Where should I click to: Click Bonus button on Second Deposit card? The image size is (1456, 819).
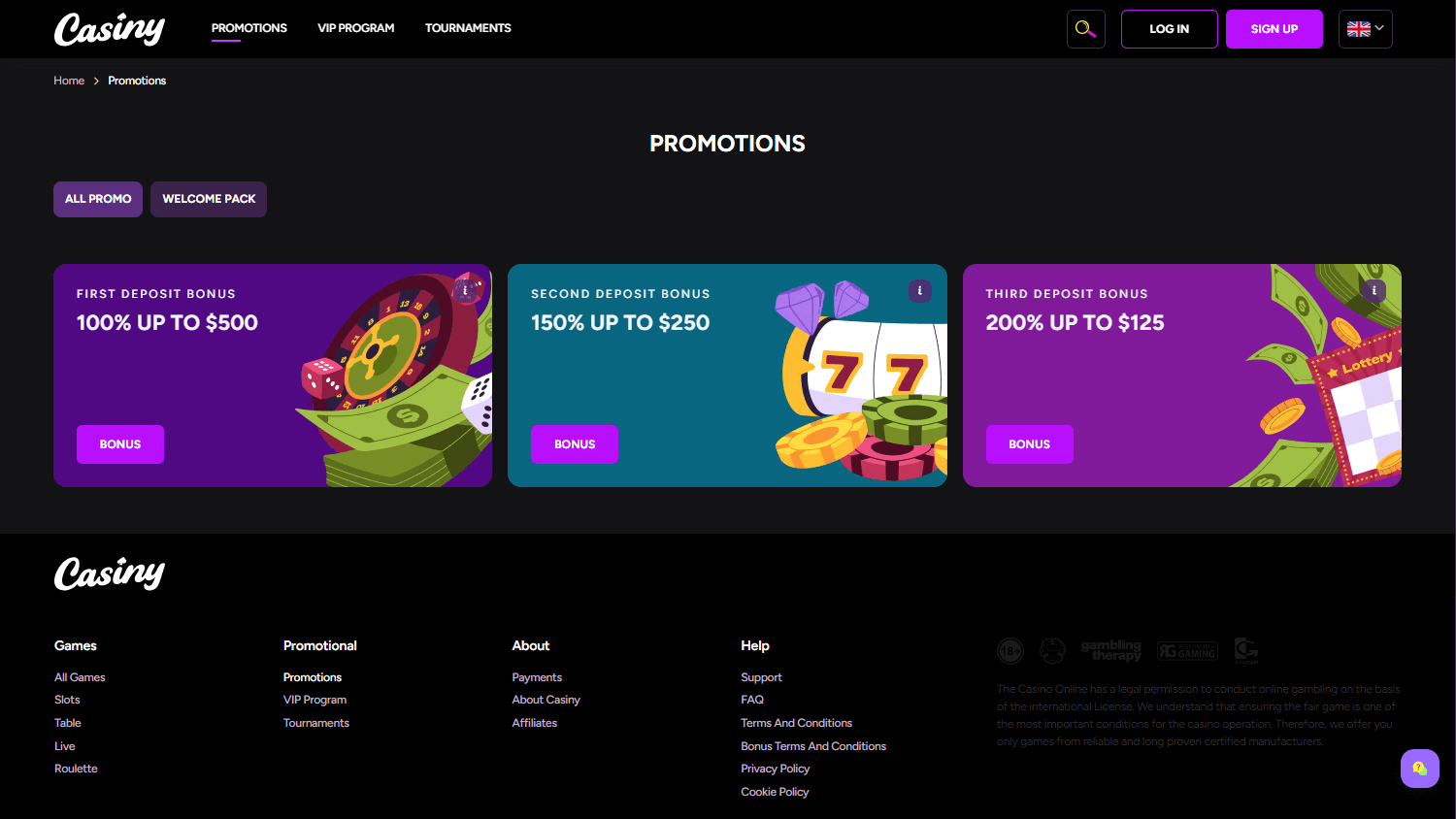575,444
